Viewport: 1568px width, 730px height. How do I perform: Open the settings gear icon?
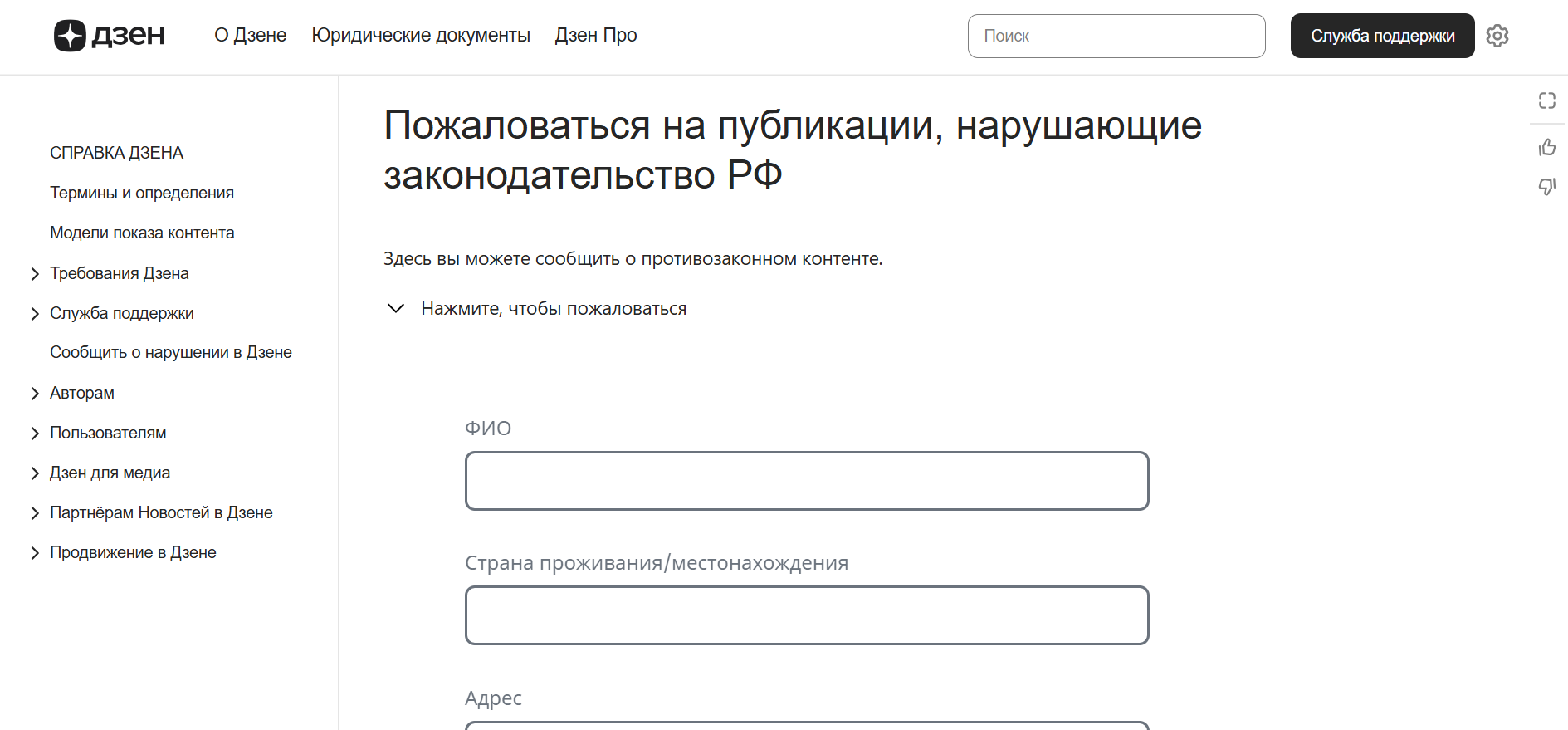pos(1497,36)
